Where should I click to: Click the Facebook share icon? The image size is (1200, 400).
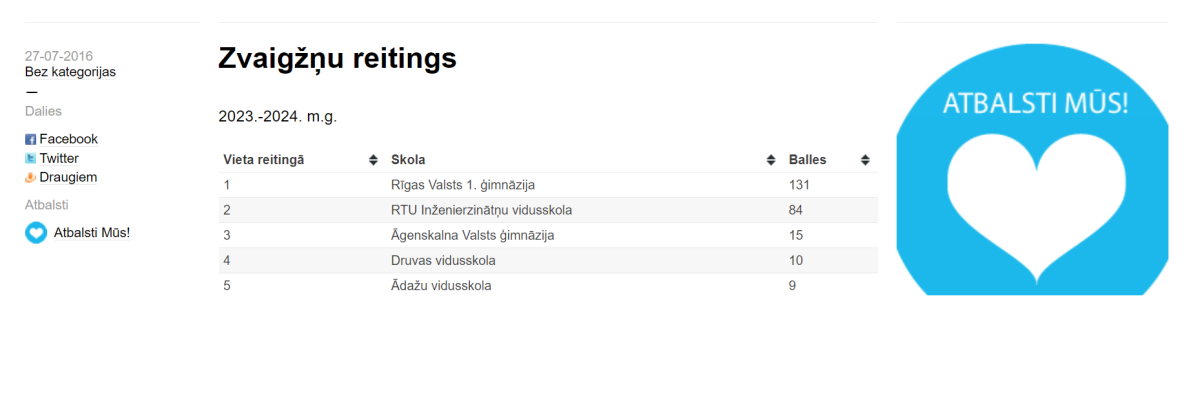[30, 140]
